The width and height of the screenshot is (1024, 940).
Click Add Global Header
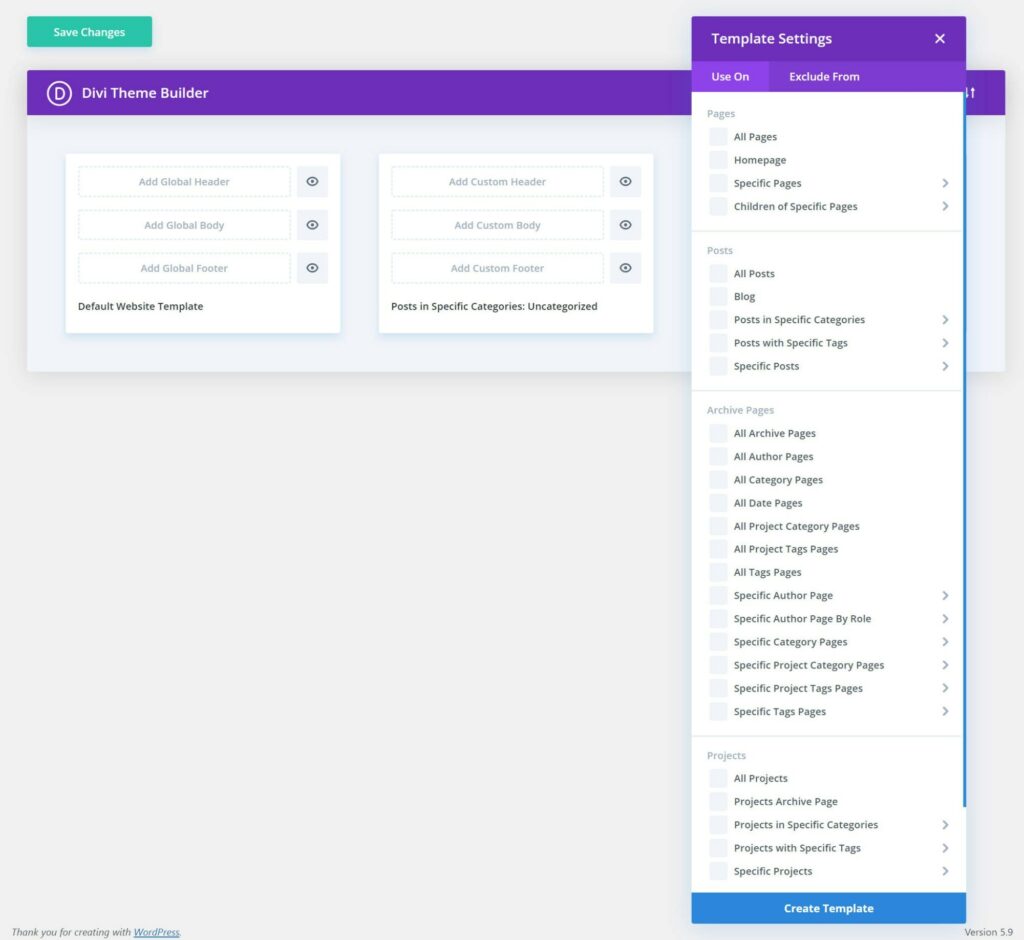point(184,182)
